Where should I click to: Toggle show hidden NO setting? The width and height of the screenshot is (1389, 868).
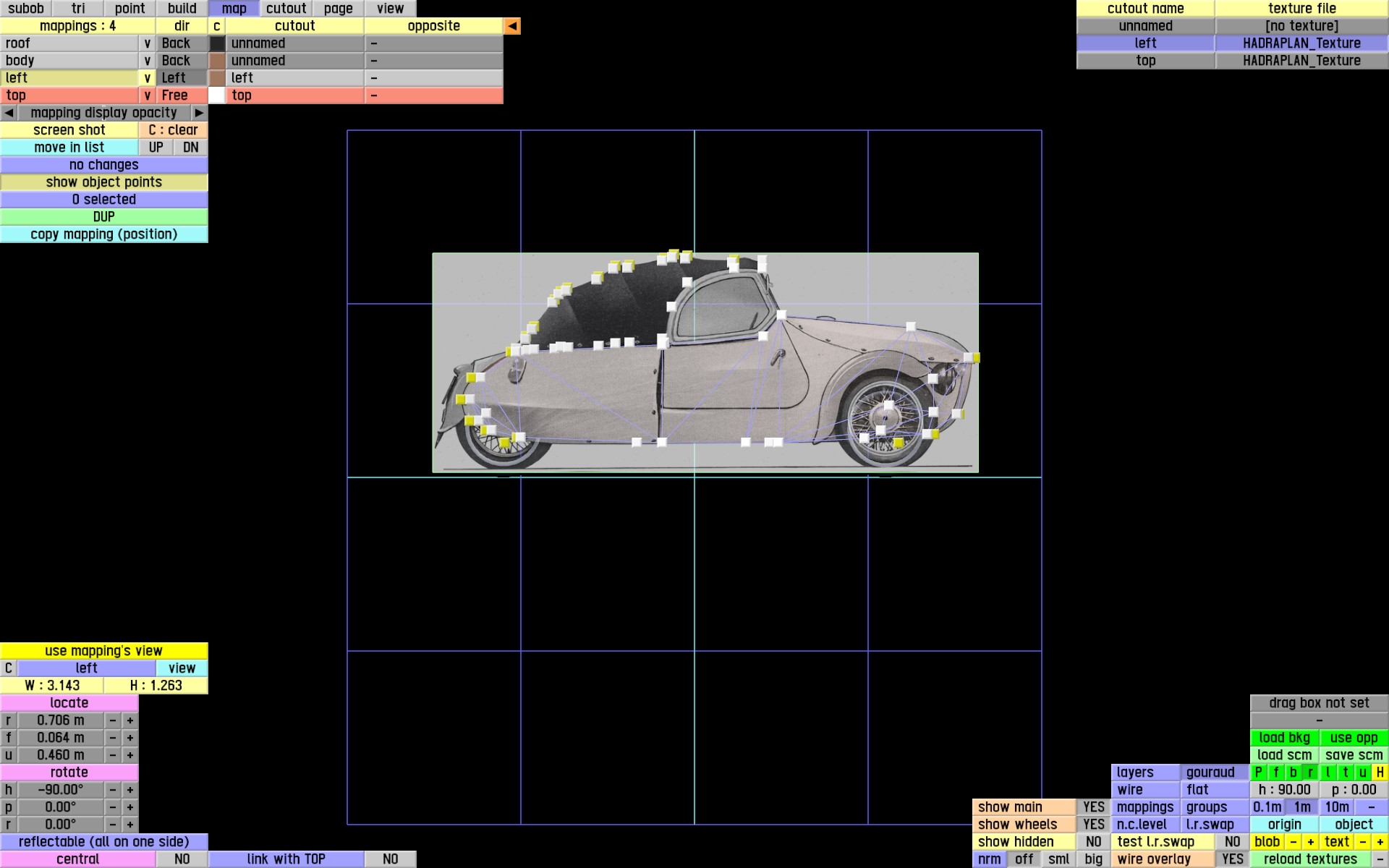pos(1093,842)
